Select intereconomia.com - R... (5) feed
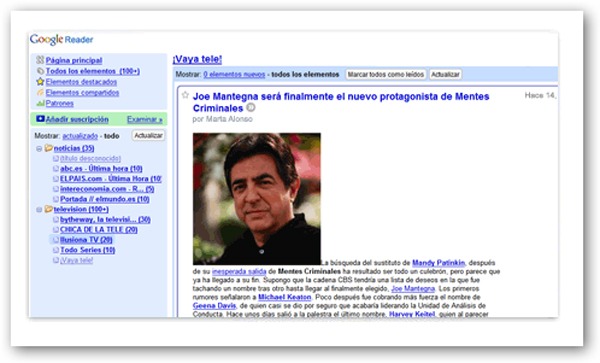This screenshot has height=363, width=600. 107,189
